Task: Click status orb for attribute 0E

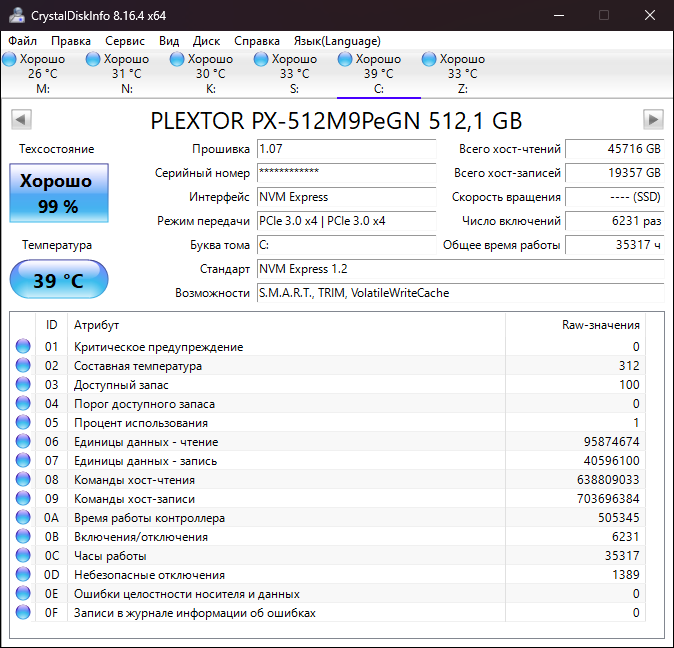Action: (23, 593)
